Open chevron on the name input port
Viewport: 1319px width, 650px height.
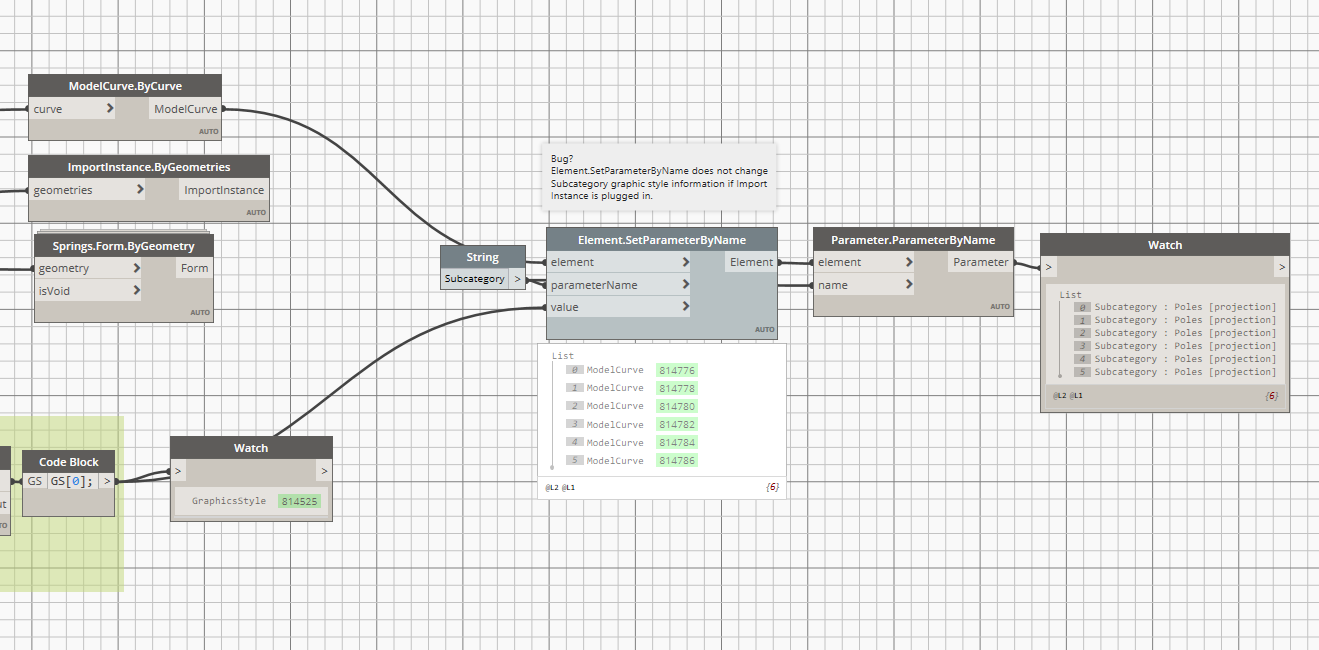pos(908,285)
